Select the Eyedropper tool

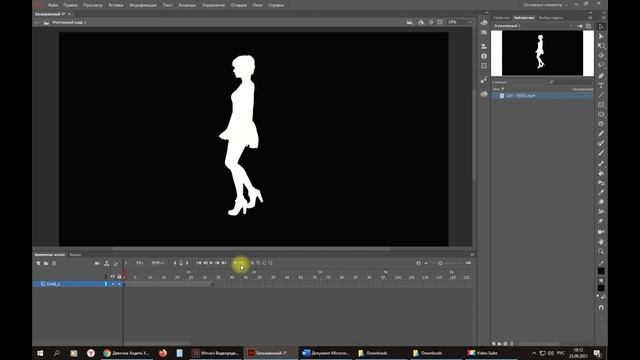point(601,193)
